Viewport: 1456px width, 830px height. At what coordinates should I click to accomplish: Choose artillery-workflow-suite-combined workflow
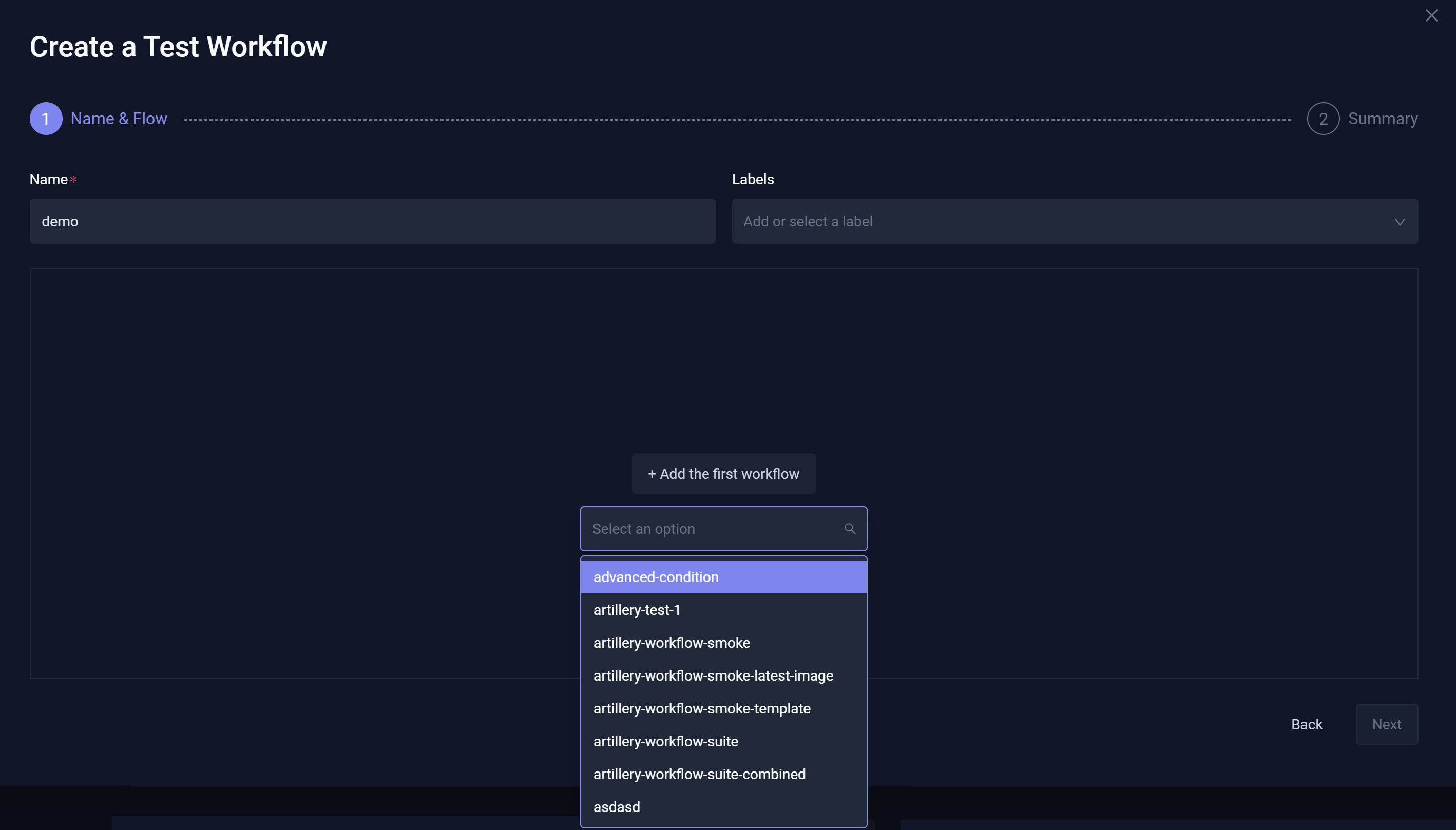(x=699, y=774)
